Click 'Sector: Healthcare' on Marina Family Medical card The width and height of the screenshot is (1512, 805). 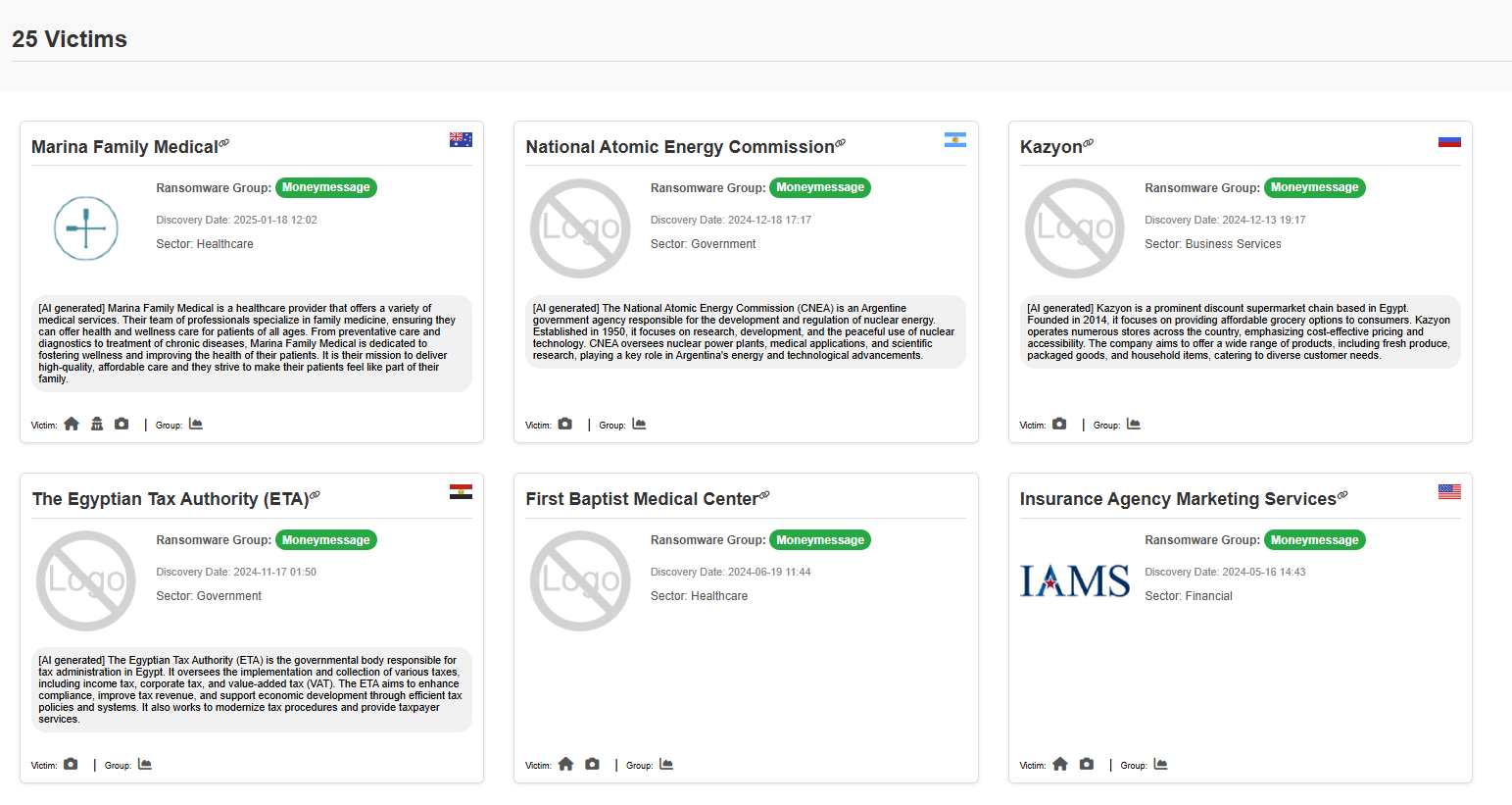pyautogui.click(x=205, y=244)
